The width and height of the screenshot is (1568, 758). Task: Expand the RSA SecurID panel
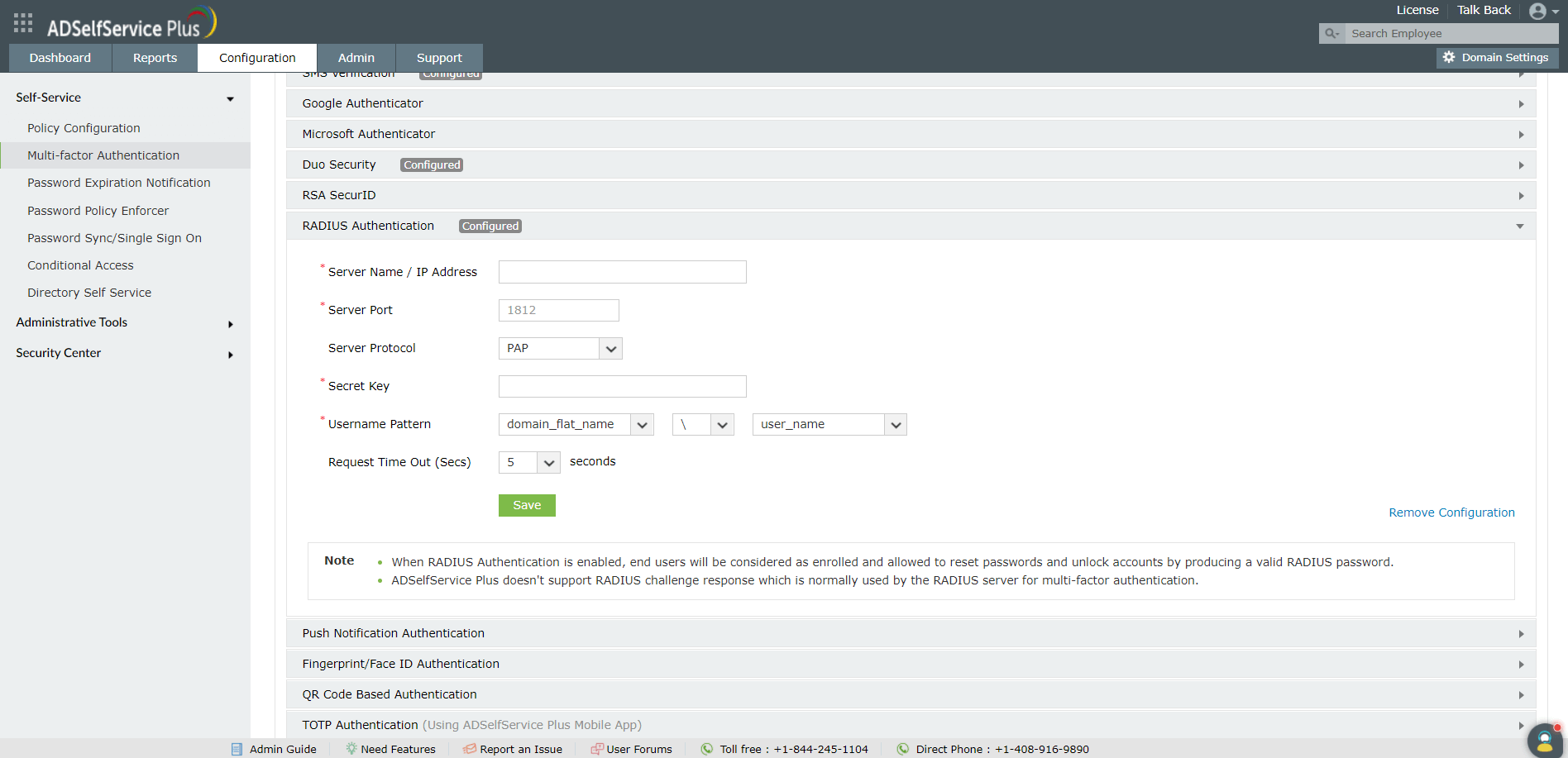click(911, 195)
